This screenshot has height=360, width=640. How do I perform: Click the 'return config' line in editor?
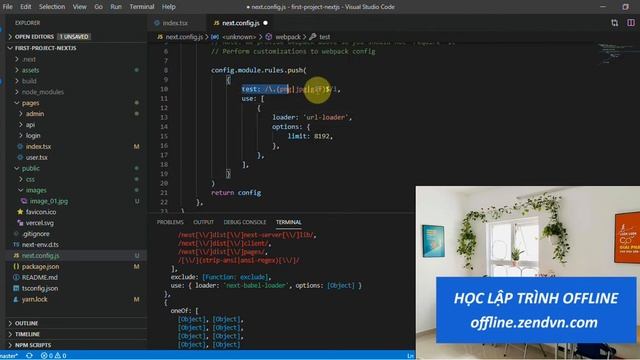[236, 193]
